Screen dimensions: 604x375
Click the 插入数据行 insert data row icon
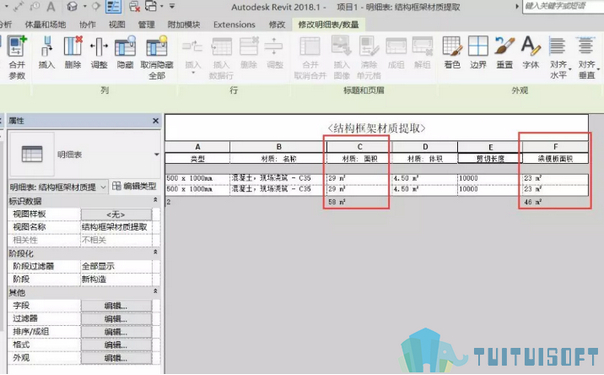[x=221, y=47]
